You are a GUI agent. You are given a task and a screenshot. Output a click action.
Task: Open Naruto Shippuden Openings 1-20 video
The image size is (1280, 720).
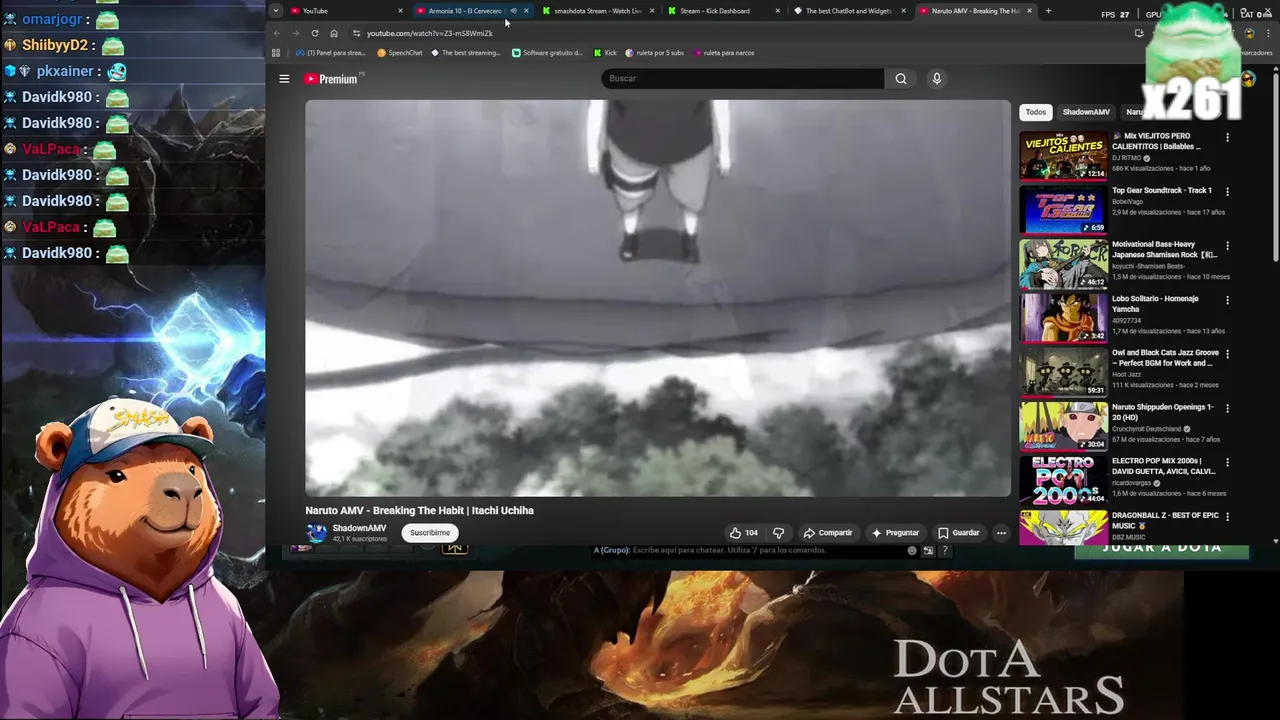[x=1063, y=426]
